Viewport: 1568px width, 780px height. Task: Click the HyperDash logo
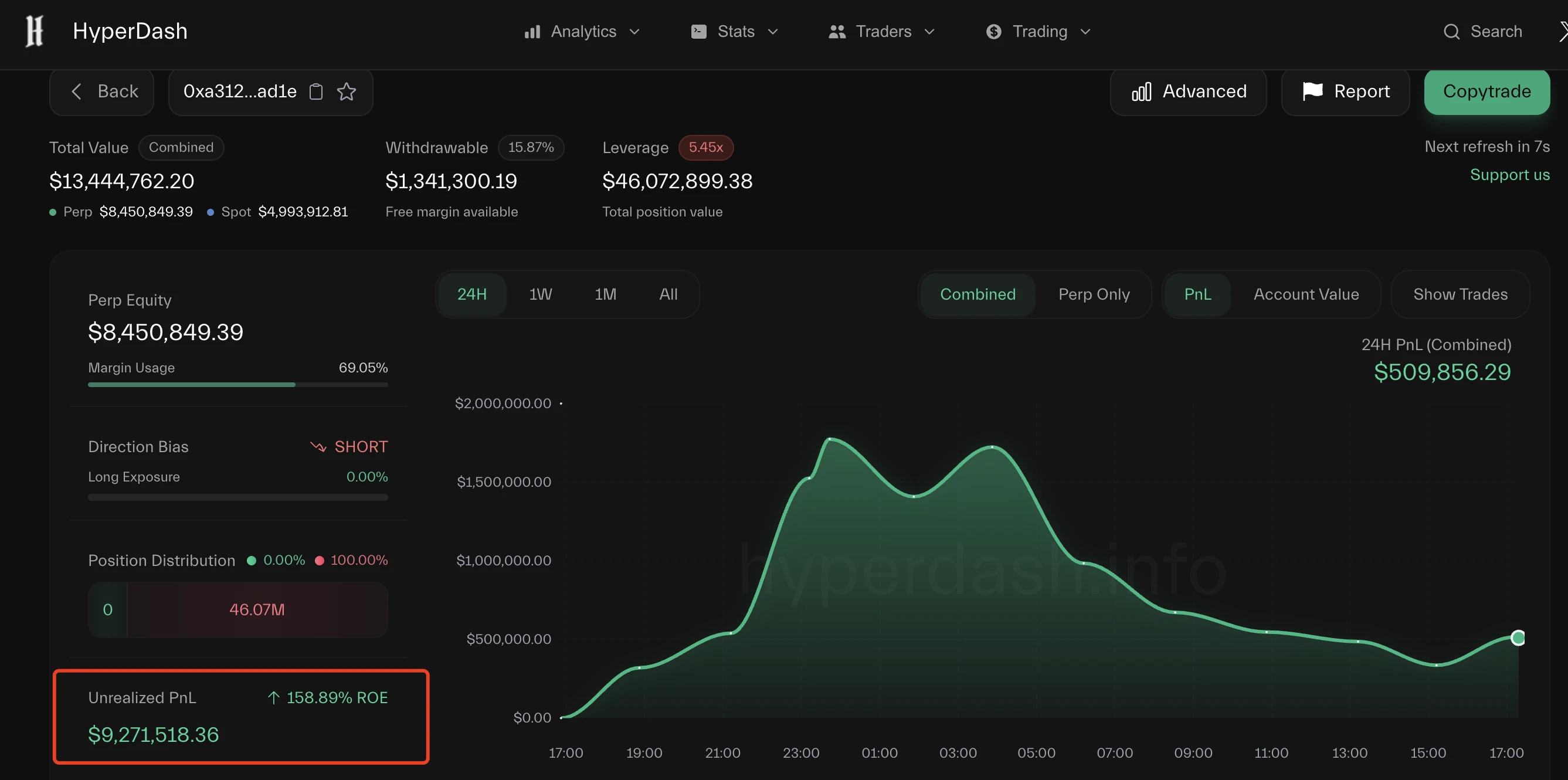(33, 31)
